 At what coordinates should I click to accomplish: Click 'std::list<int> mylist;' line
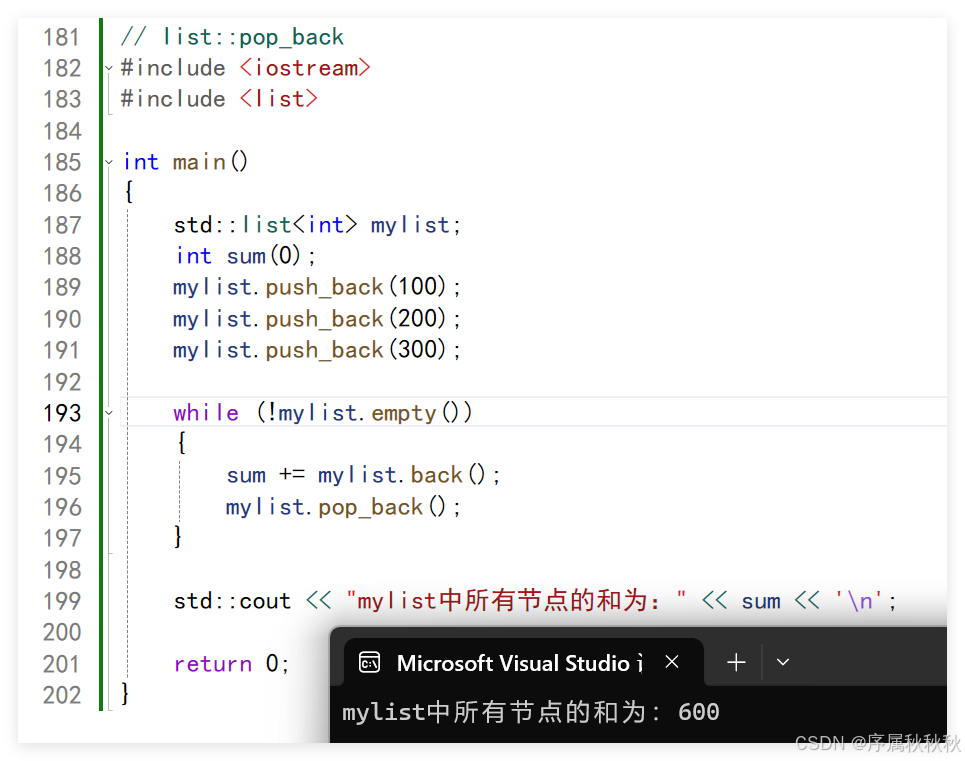pyautogui.click(x=317, y=225)
